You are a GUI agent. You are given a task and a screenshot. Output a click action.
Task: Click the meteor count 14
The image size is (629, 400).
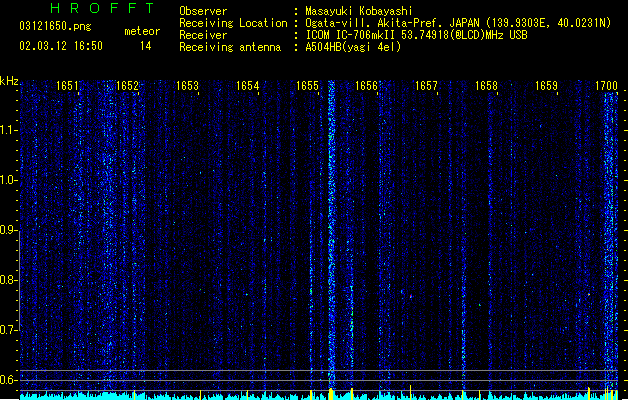pyautogui.click(x=146, y=46)
